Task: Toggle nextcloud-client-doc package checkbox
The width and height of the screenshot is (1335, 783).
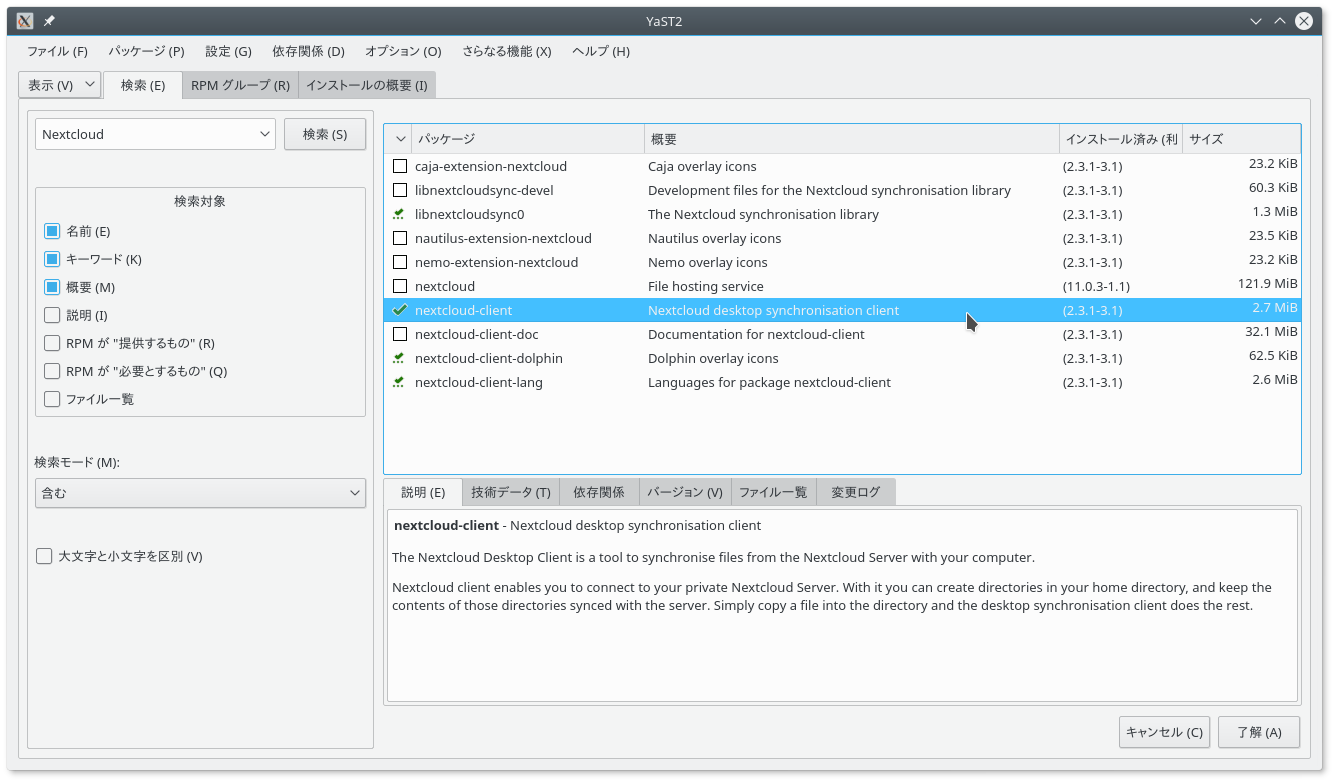Action: tap(400, 334)
